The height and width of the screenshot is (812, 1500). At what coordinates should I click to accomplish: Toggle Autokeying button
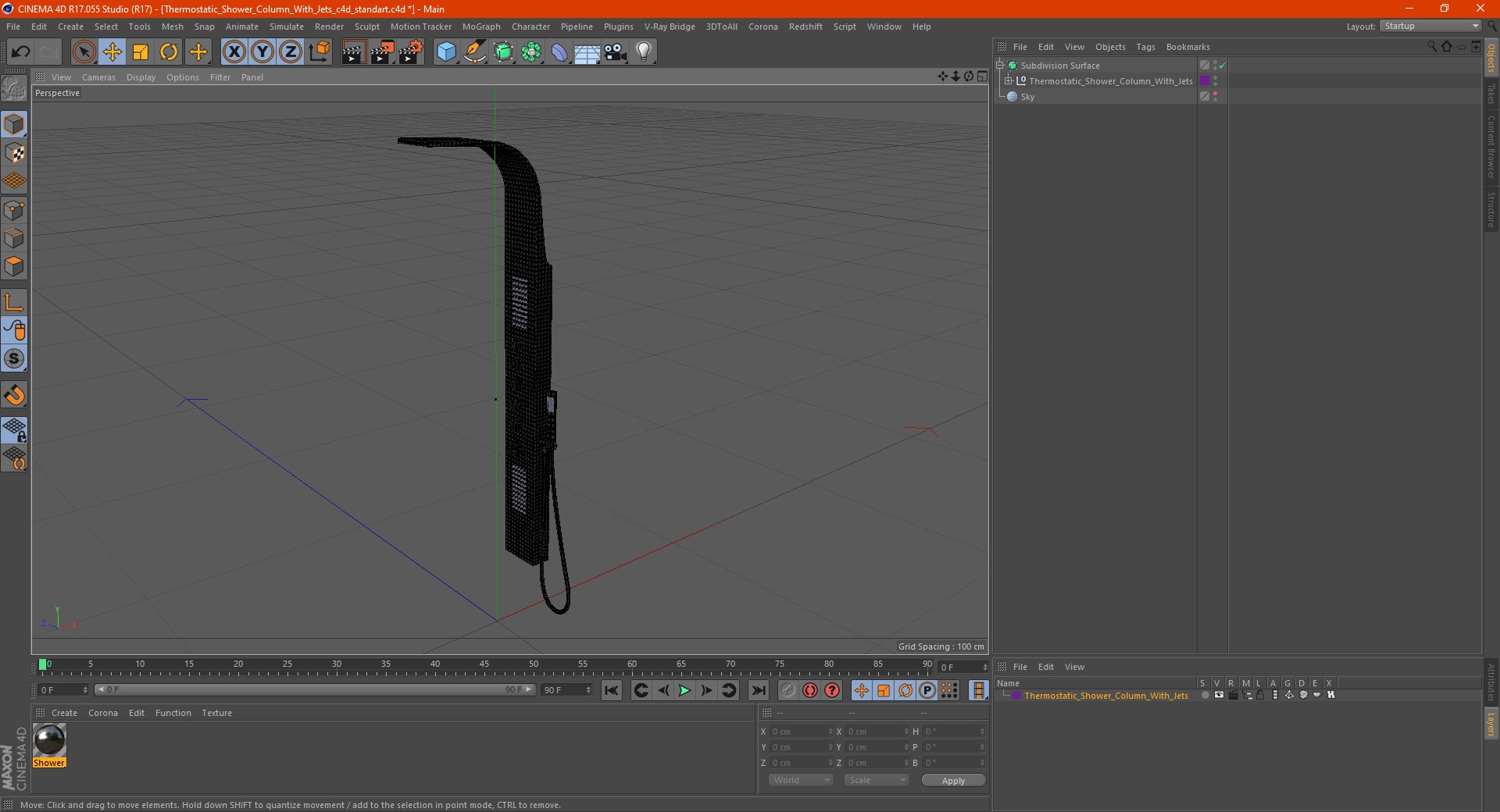tap(810, 690)
